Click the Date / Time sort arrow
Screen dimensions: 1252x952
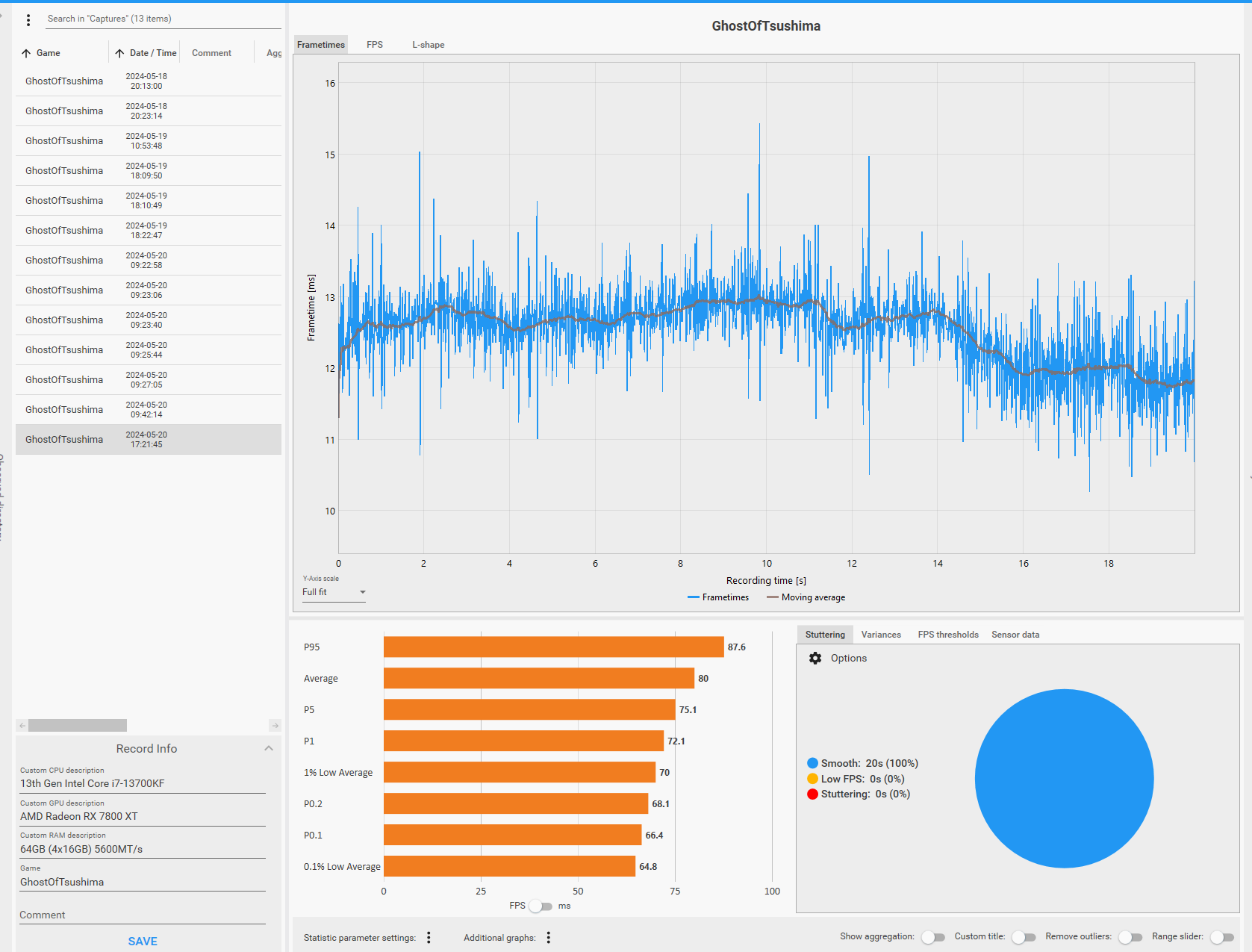point(119,53)
